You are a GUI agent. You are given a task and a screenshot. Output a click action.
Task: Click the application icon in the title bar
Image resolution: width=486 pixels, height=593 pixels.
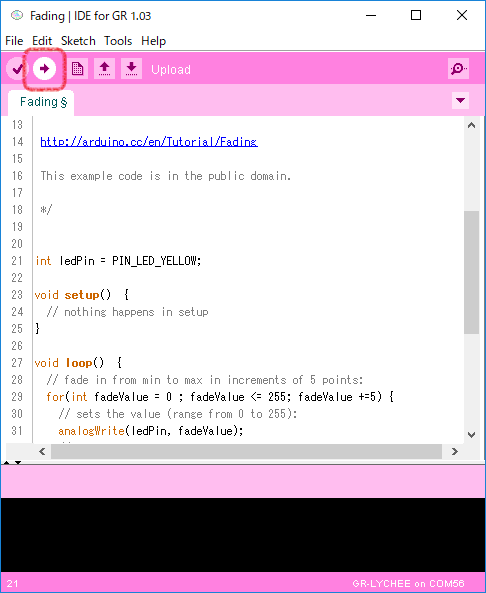(17, 16)
